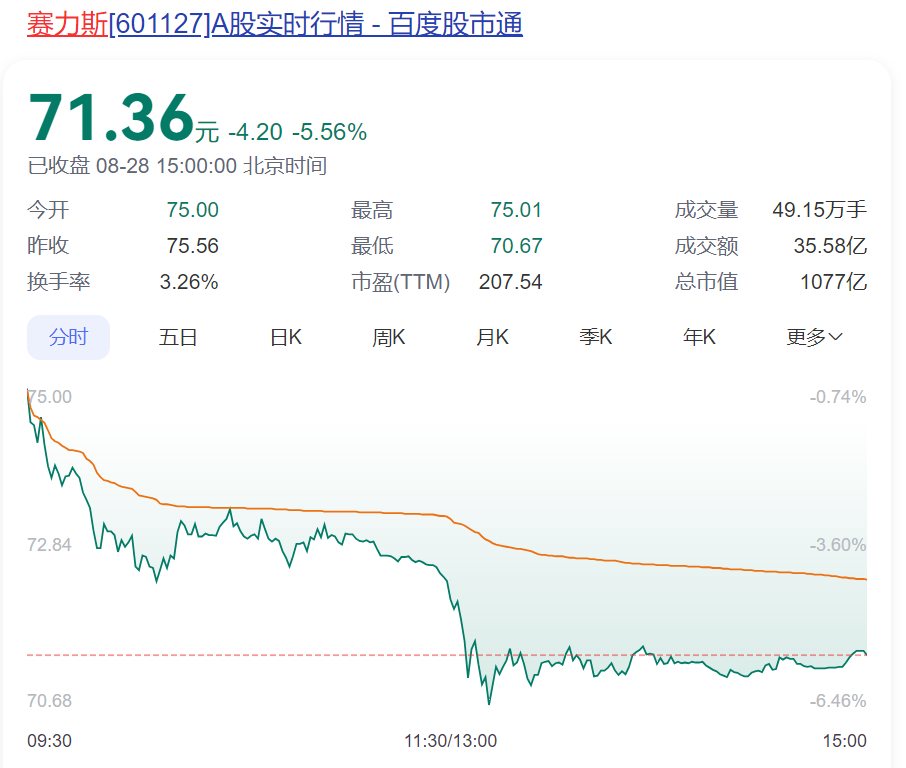Image resolution: width=906 pixels, height=768 pixels.
Task: Click the 总市值 value 1077亿
Action: [x=833, y=282]
